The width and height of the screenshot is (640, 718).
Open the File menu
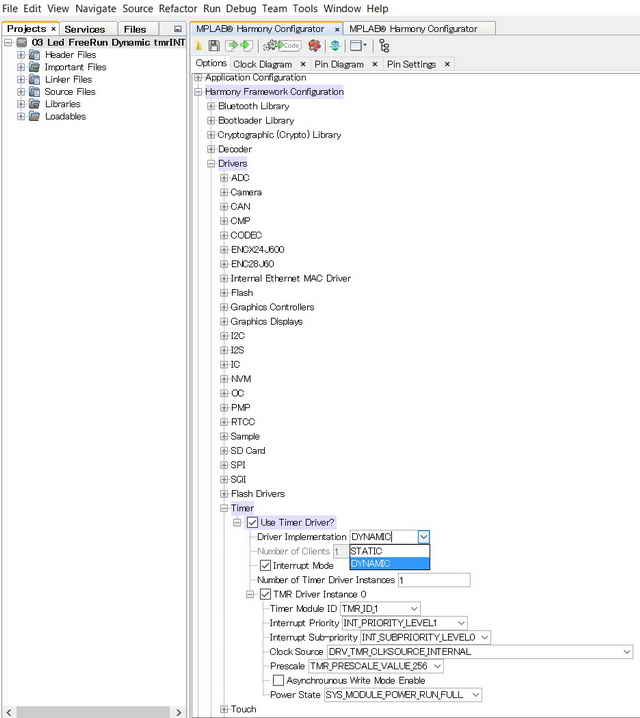(x=10, y=9)
